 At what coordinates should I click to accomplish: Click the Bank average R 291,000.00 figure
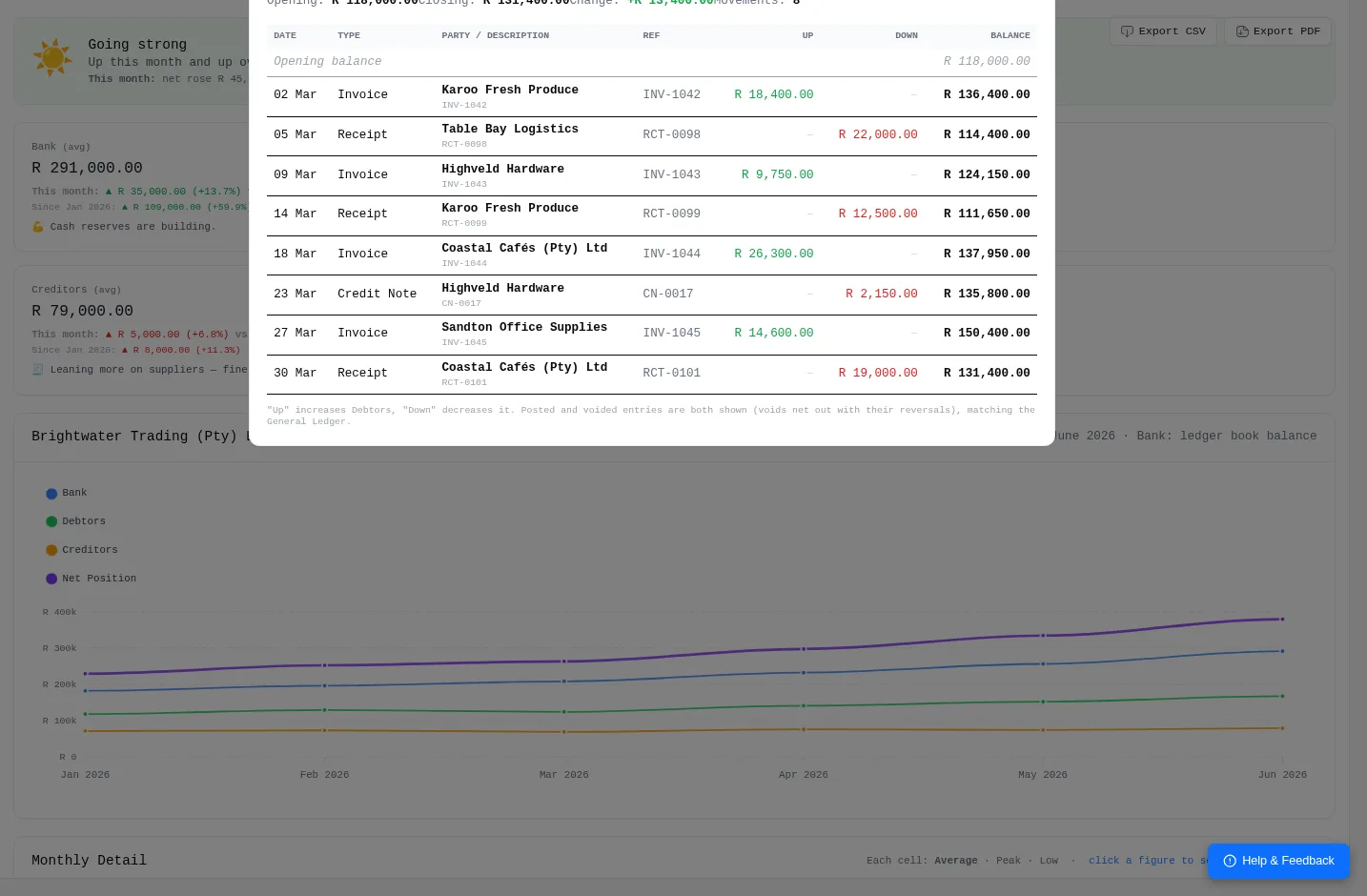tap(87, 169)
